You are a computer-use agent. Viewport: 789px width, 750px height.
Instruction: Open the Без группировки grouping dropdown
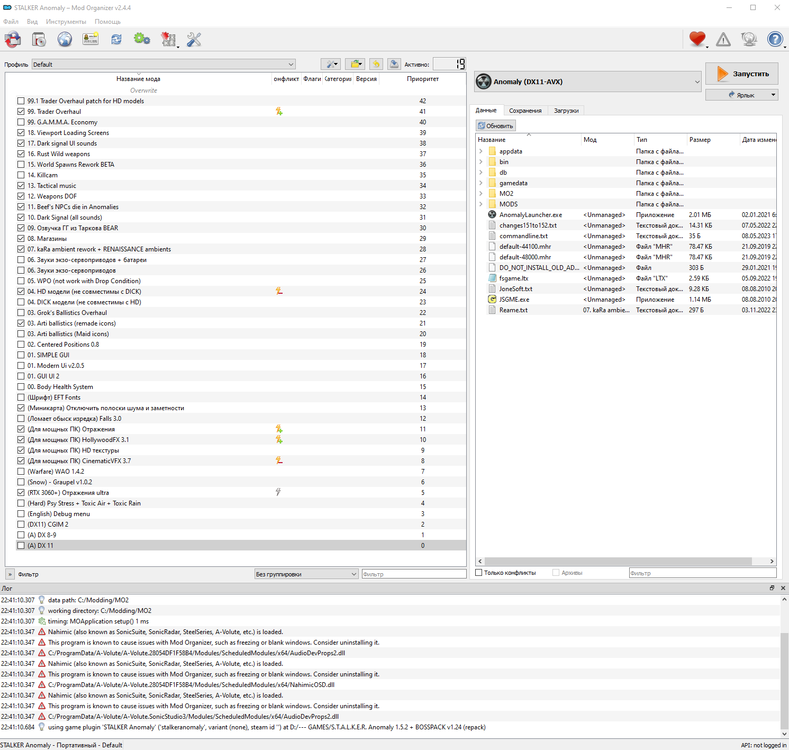[x=306, y=574]
